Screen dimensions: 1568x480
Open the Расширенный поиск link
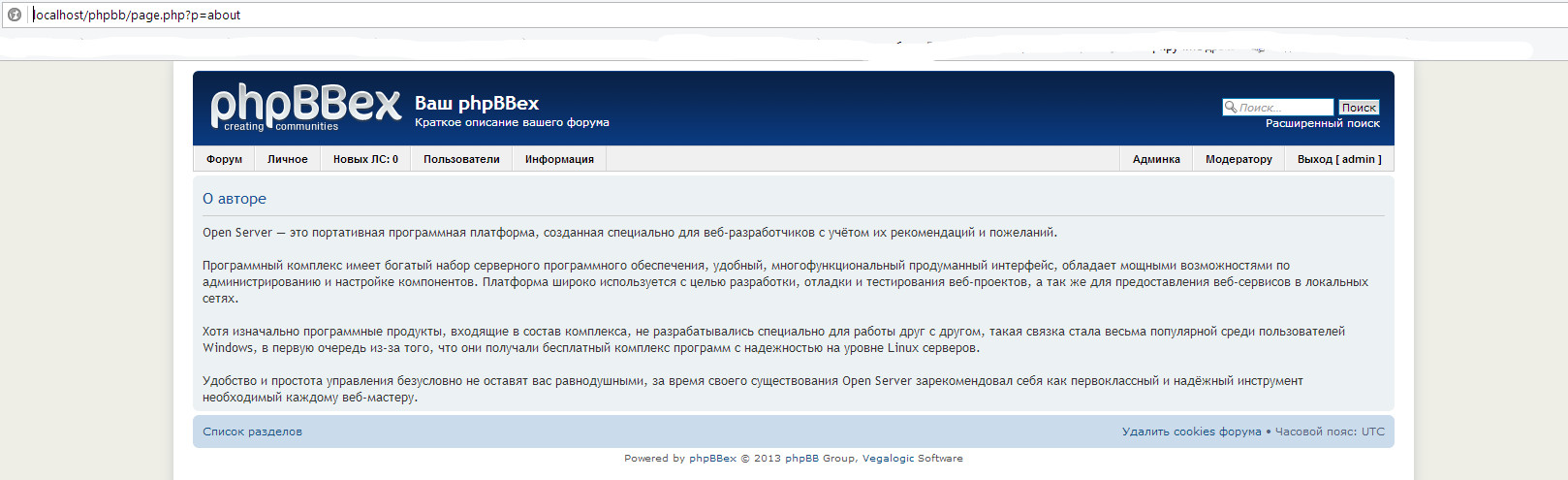[x=1322, y=123]
